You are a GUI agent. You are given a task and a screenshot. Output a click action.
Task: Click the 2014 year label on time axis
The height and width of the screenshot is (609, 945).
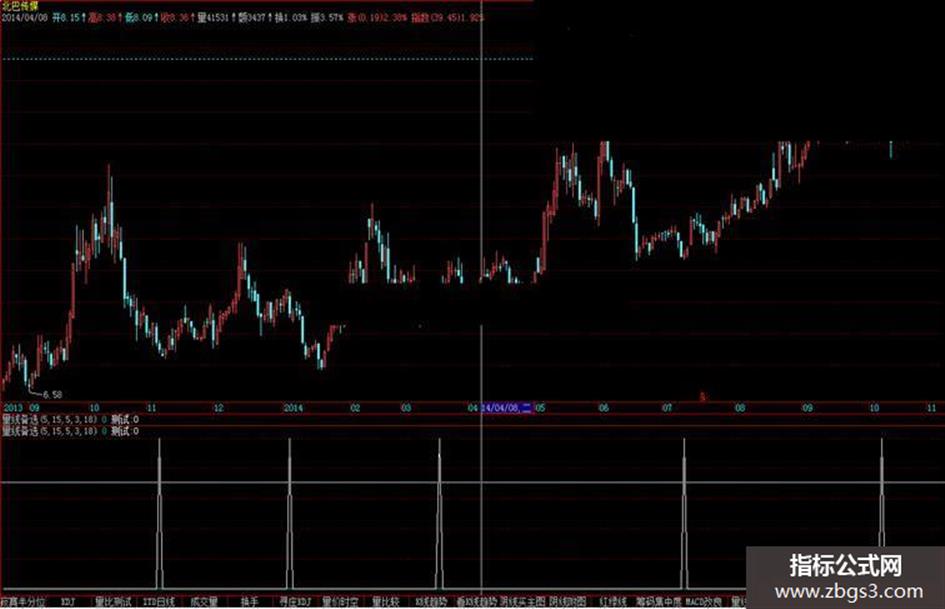tap(293, 408)
